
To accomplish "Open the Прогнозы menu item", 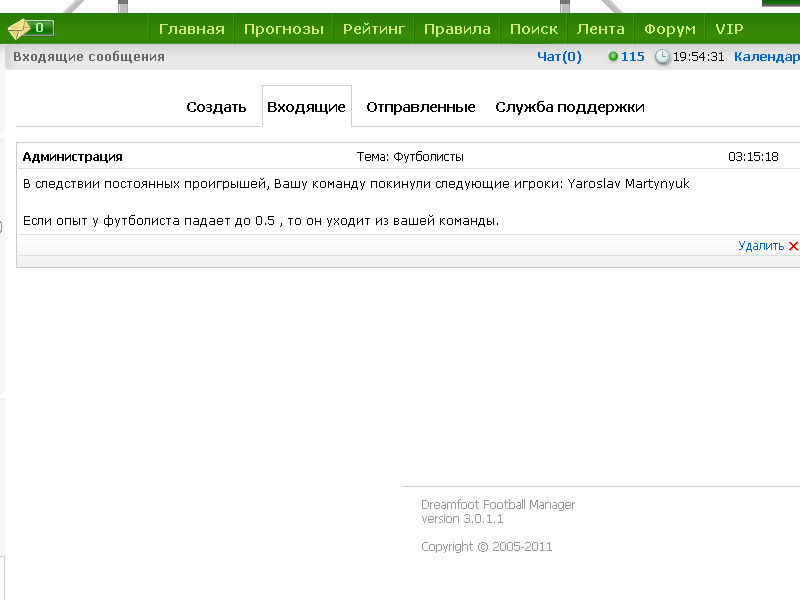I will click(284, 29).
